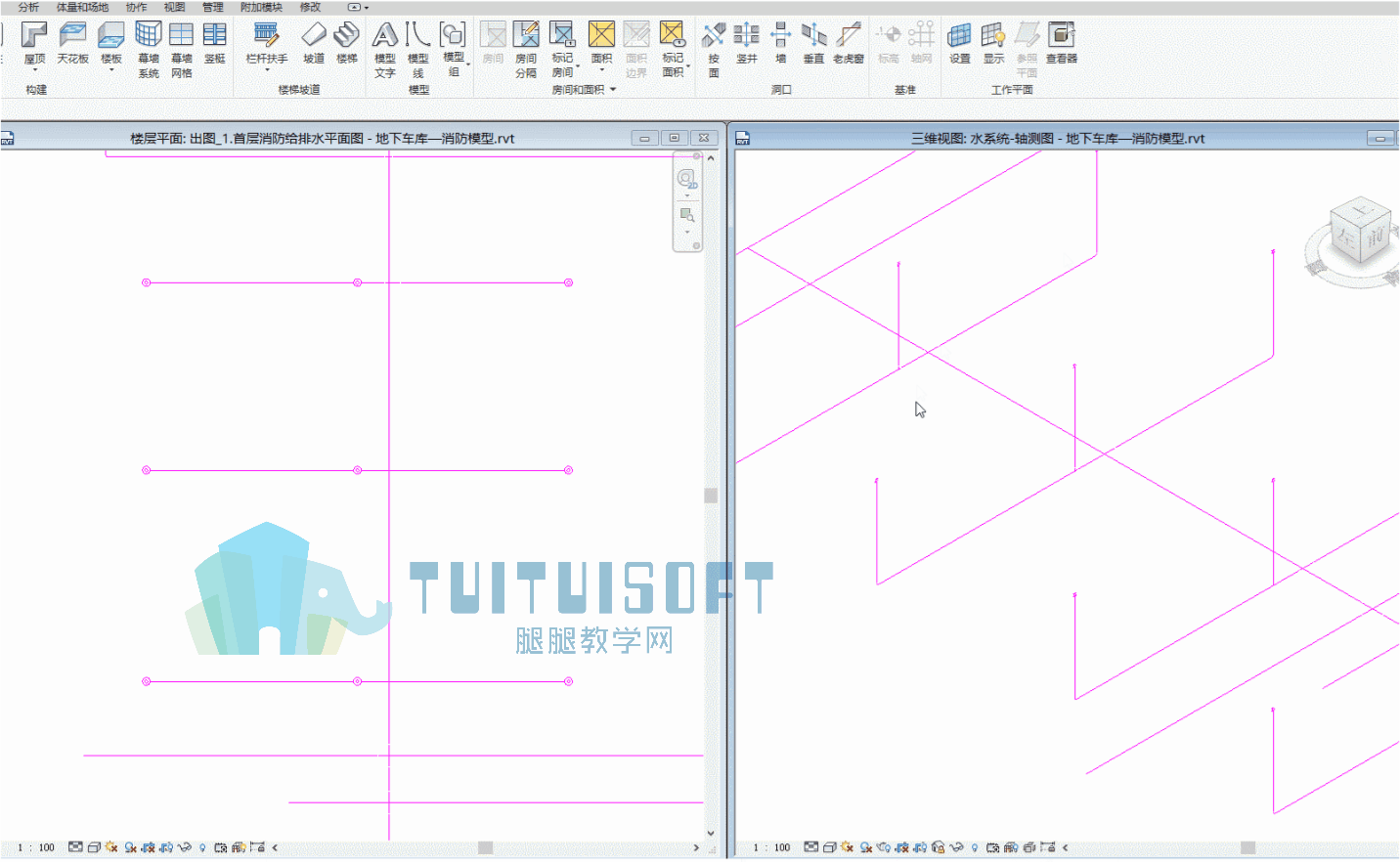Image resolution: width=1400 pixels, height=862 pixels.
Task: Open the 管理 ribbon tab
Action: tap(212, 7)
